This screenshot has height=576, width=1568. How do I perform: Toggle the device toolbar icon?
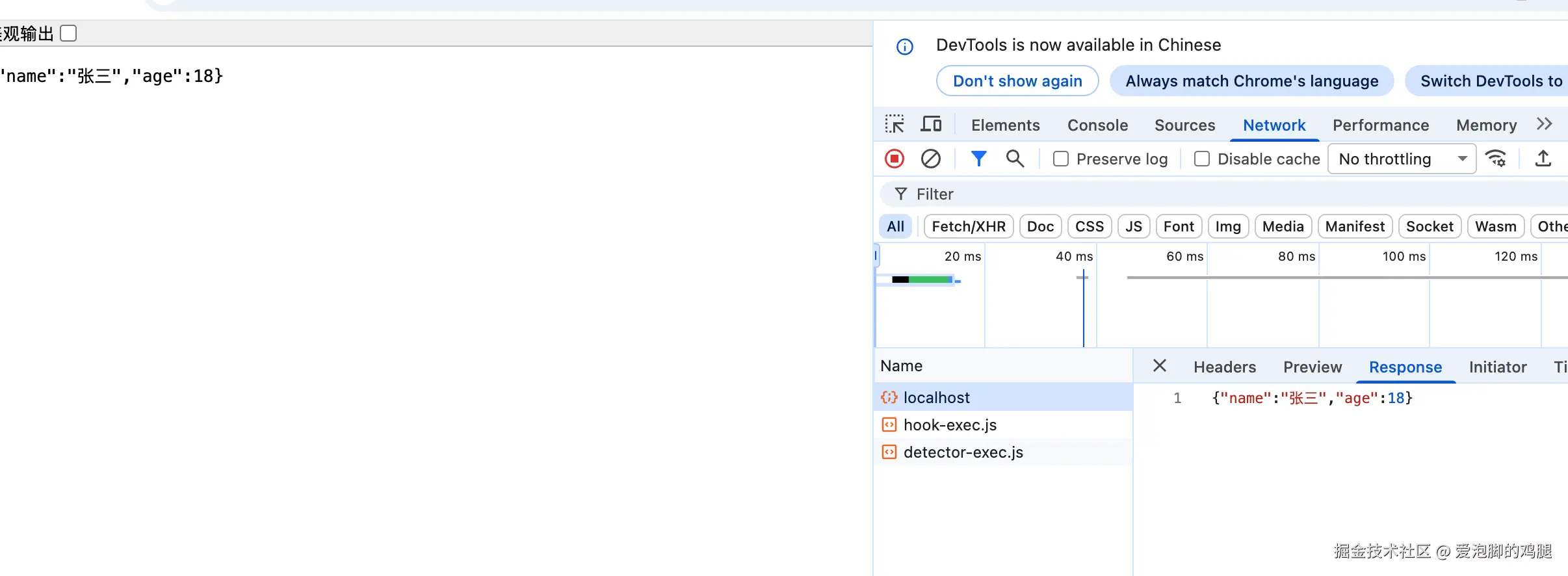pyautogui.click(x=931, y=124)
